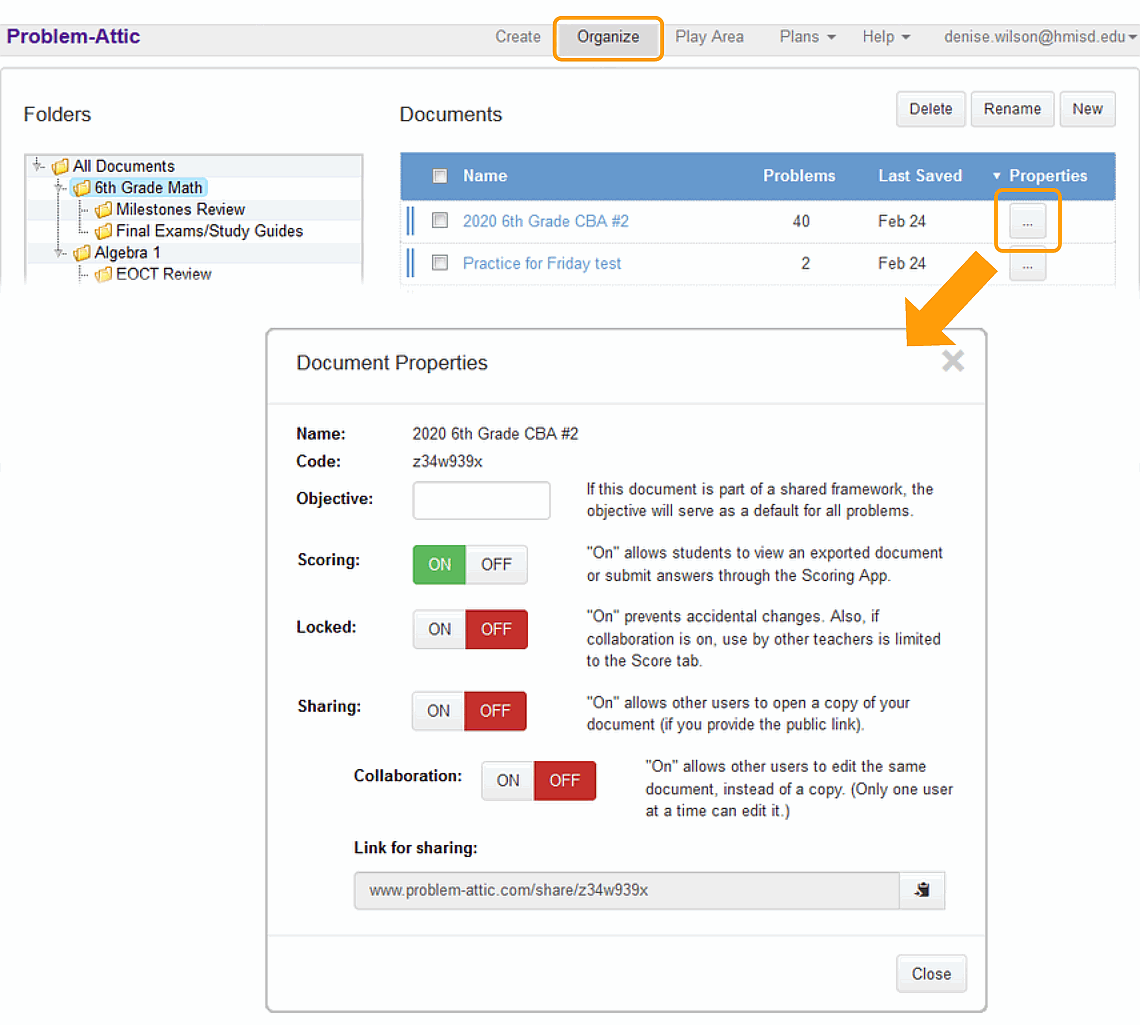Turn Collaboration OFF

[x=565, y=781]
